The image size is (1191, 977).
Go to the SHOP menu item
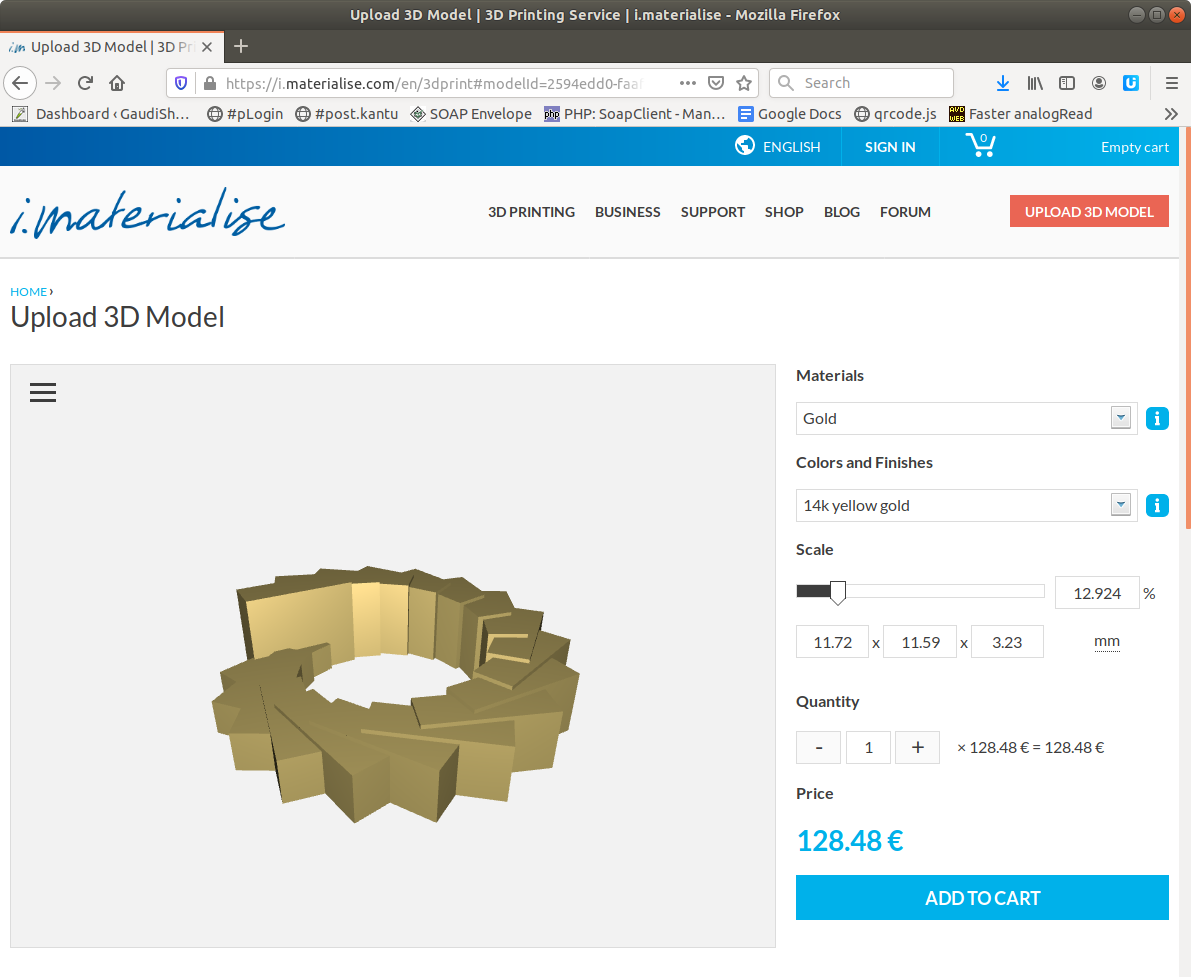coord(784,212)
